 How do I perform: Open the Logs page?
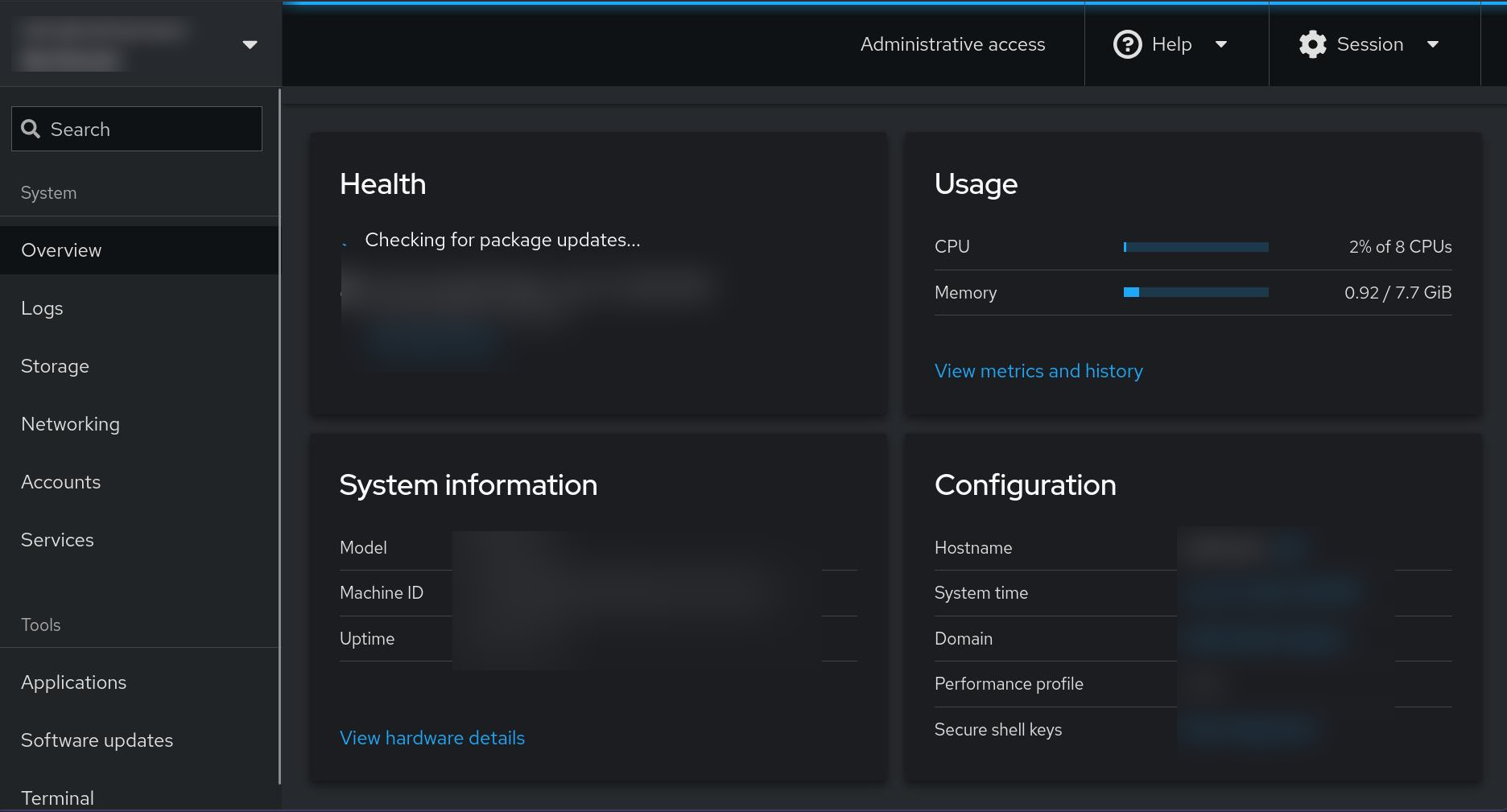tap(140, 308)
